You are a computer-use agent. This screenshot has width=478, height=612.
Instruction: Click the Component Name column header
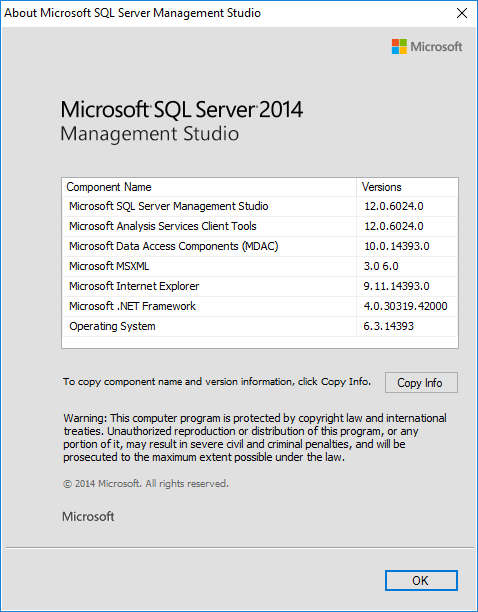(209, 187)
